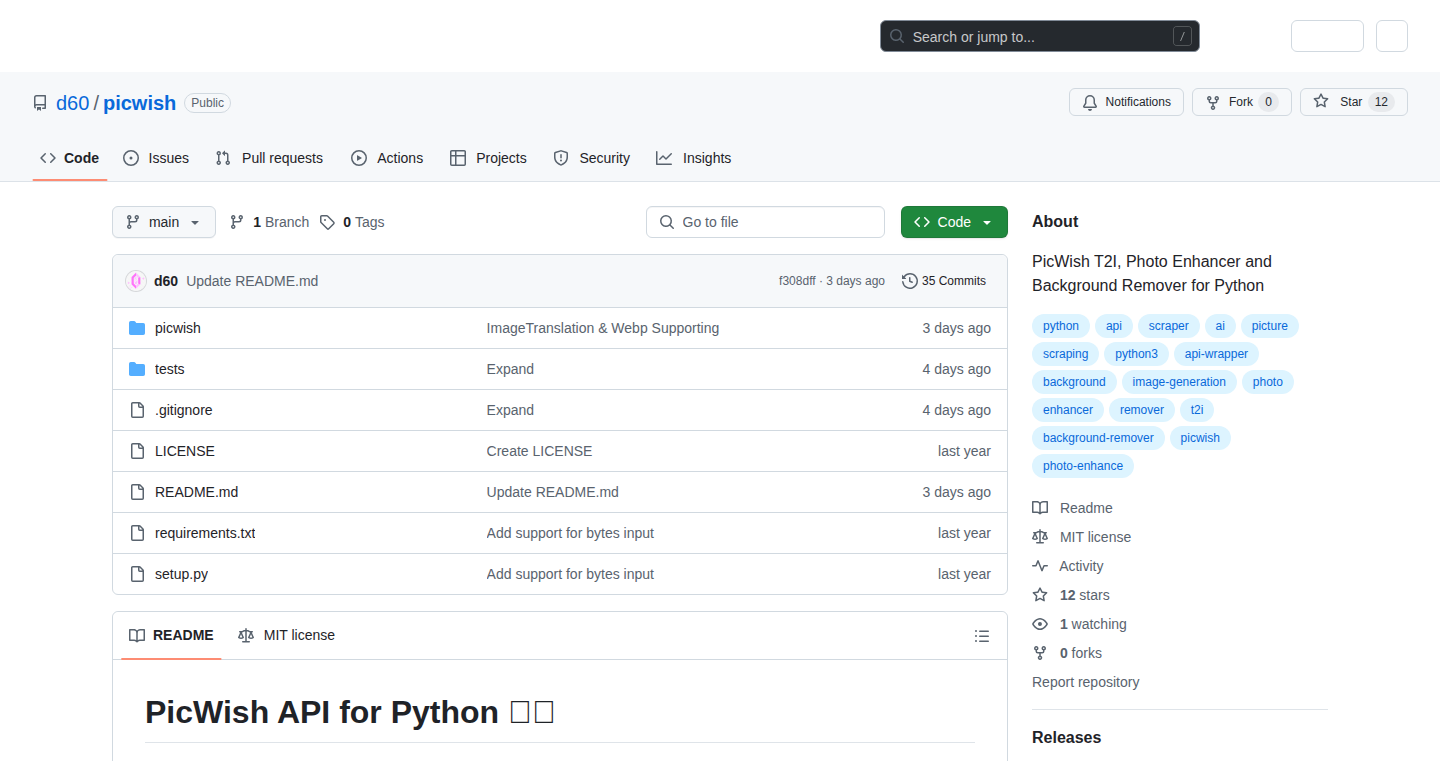Viewport: 1440px width, 761px height.
Task: Click the d60 avatar in commit row
Action: coord(136,281)
